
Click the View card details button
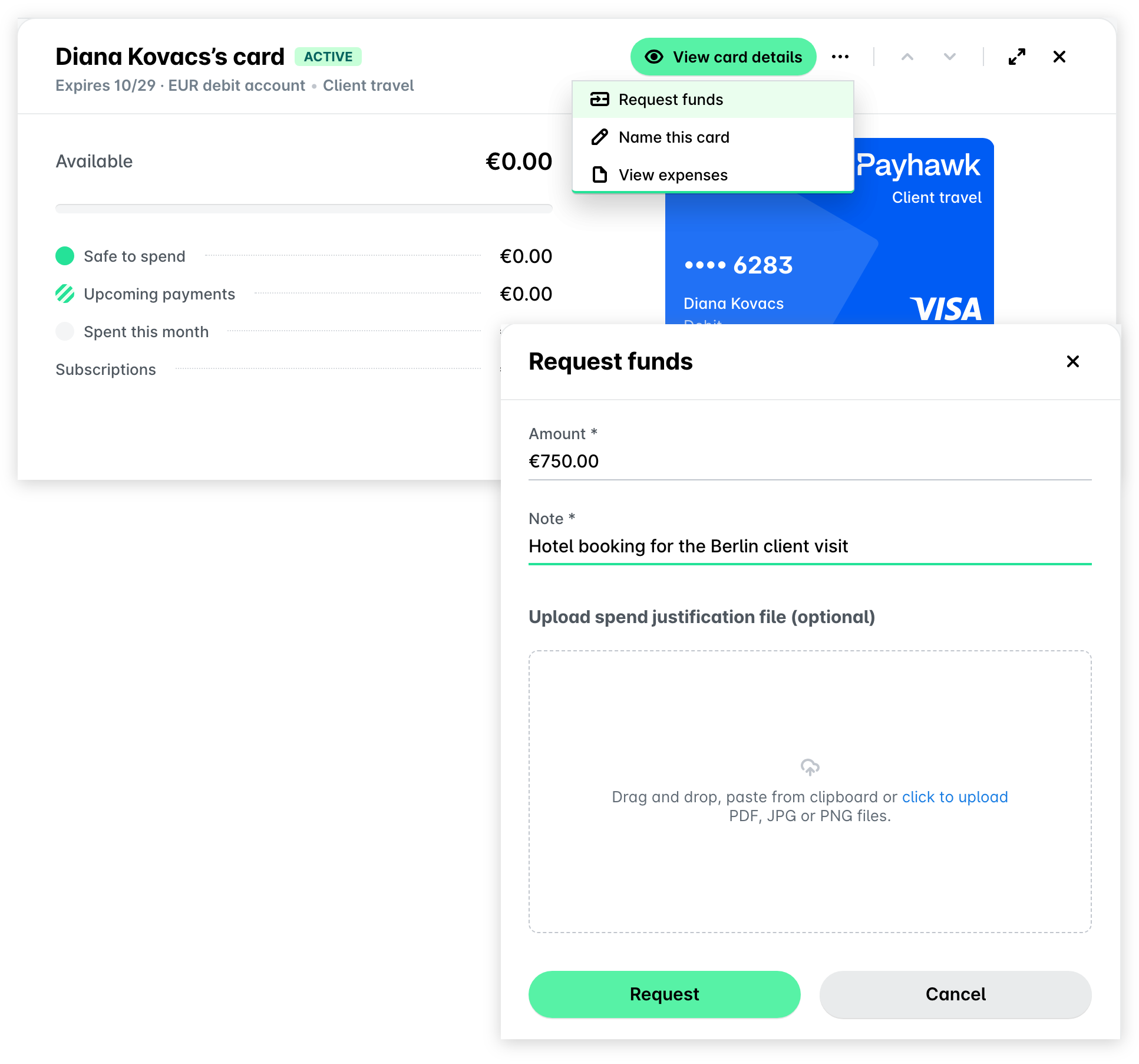point(723,57)
